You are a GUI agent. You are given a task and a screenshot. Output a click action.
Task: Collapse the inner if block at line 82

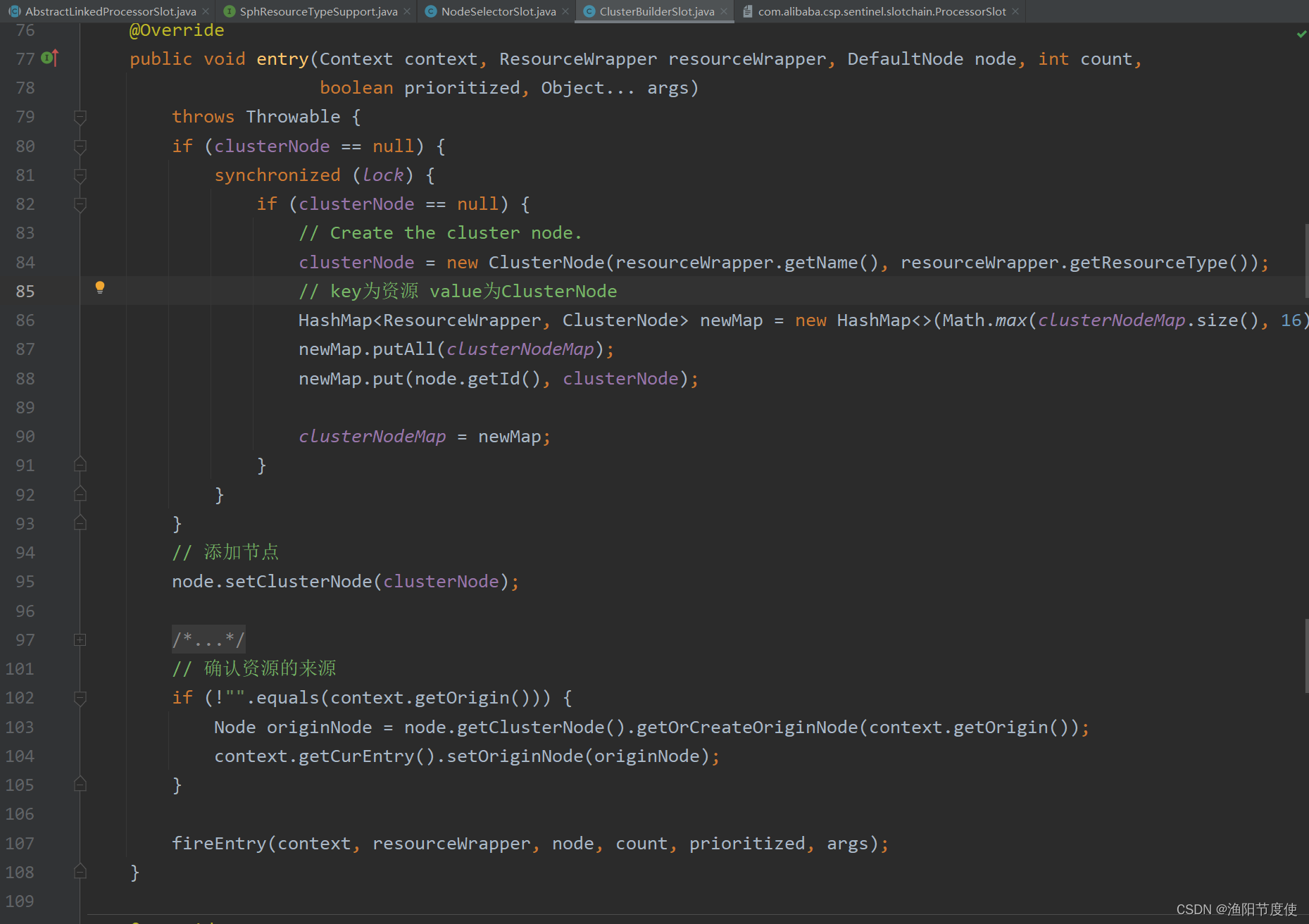tap(80, 204)
